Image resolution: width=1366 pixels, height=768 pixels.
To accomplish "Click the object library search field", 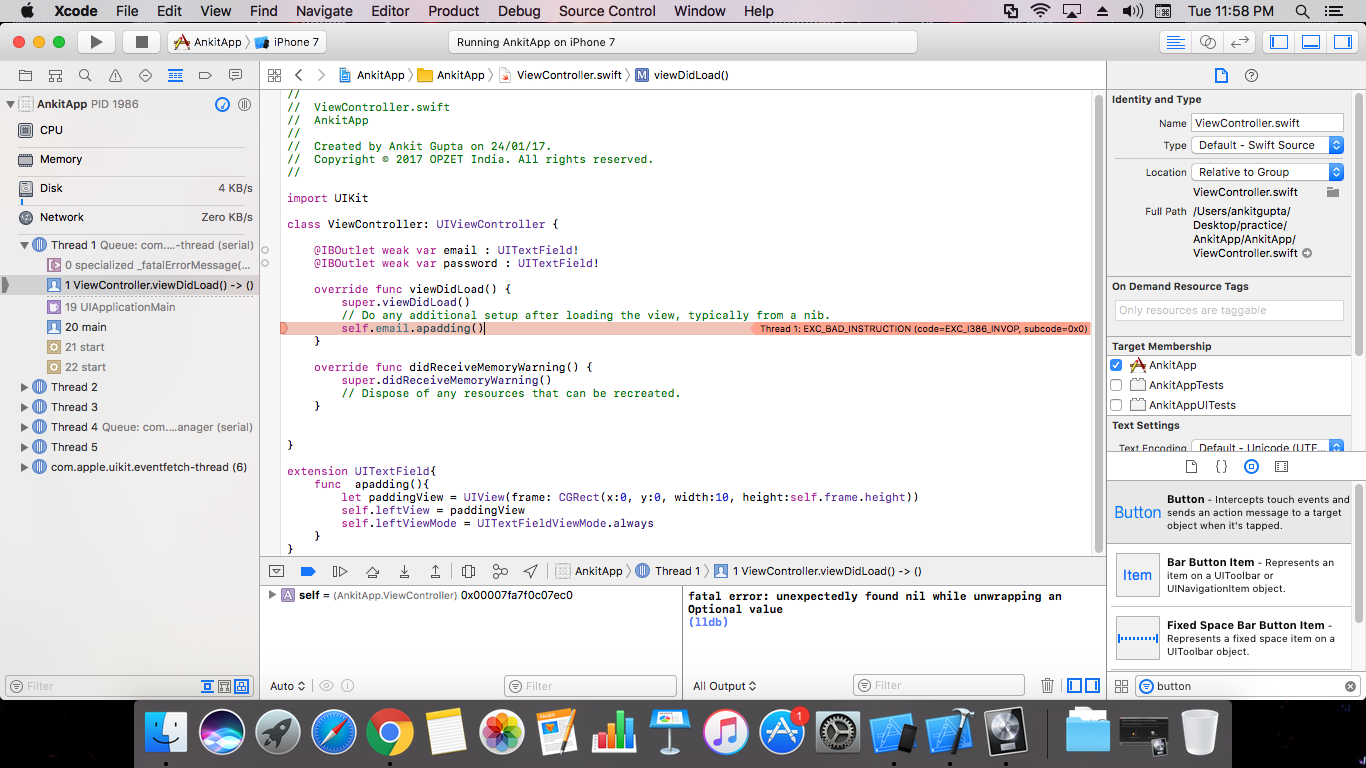I will (x=1248, y=686).
